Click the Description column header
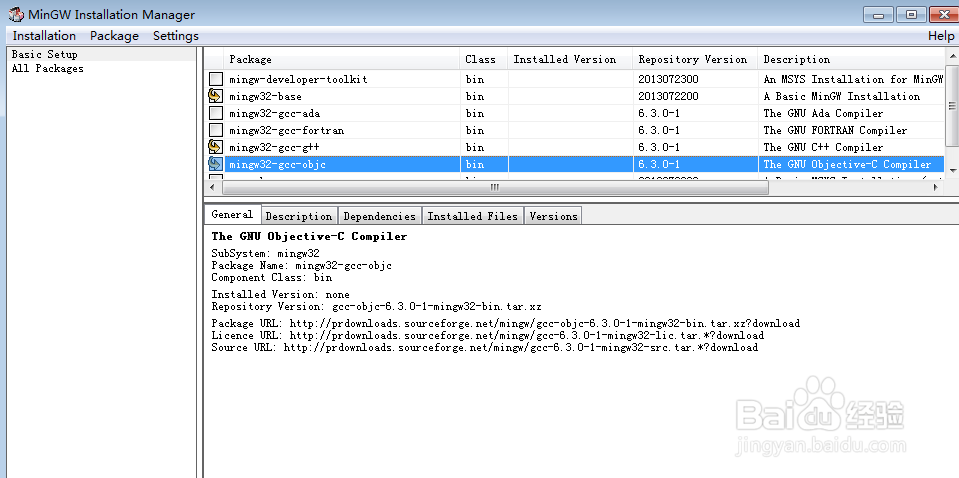 coord(851,59)
